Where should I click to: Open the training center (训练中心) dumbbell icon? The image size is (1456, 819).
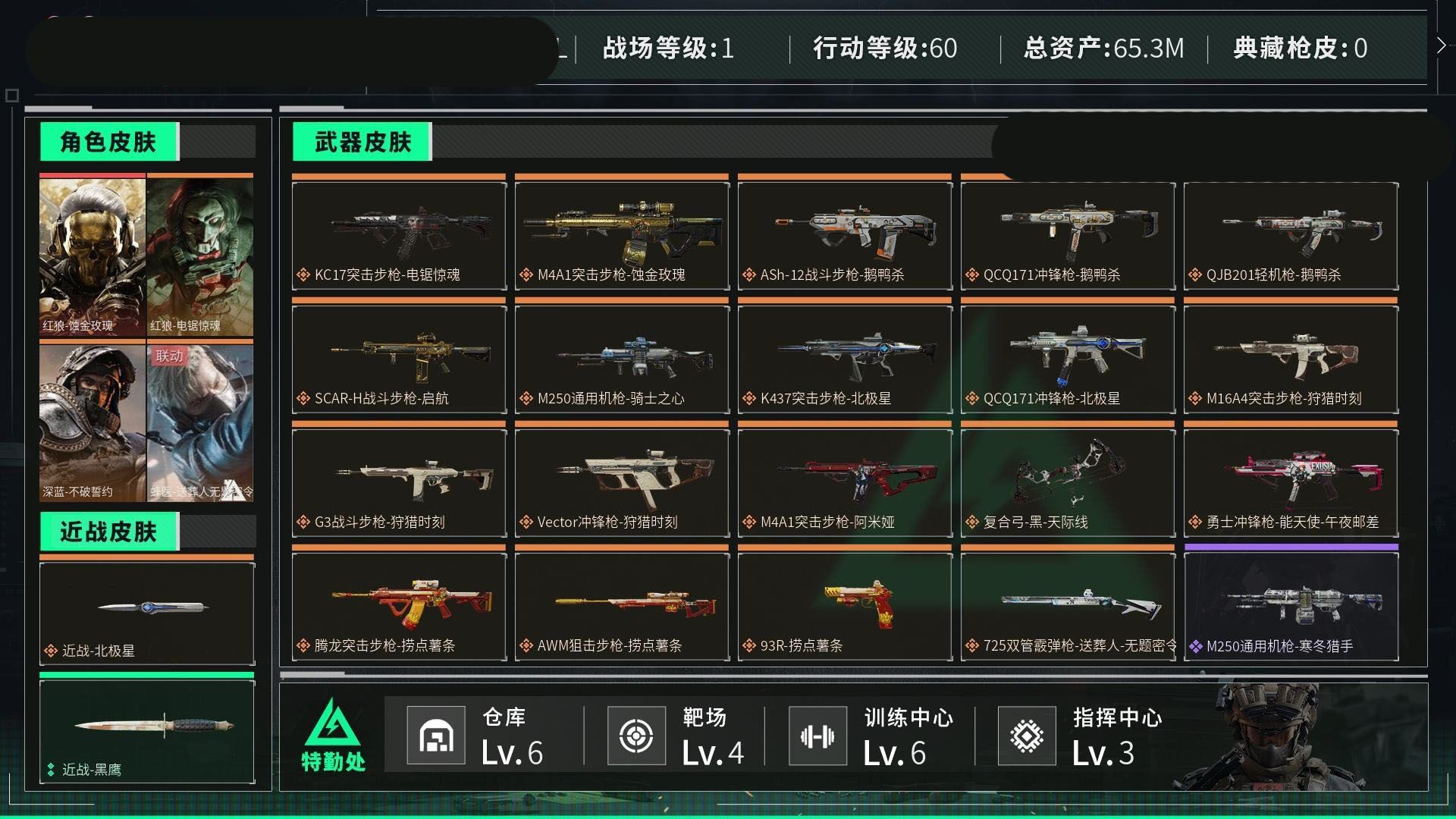coord(817,735)
